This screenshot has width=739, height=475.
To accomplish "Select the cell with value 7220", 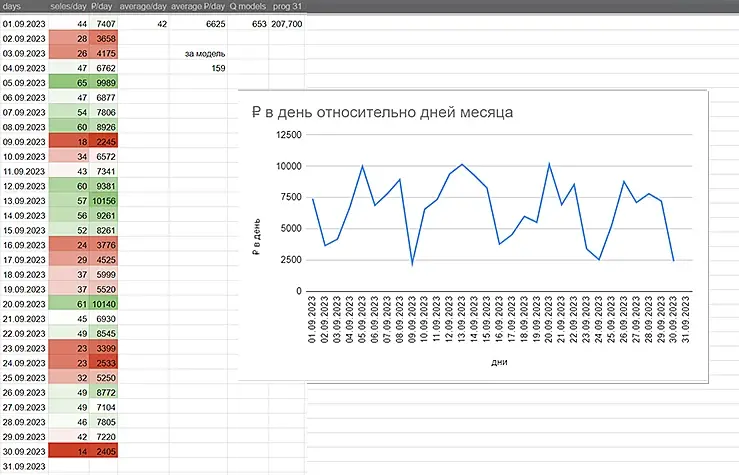I will click(104, 437).
